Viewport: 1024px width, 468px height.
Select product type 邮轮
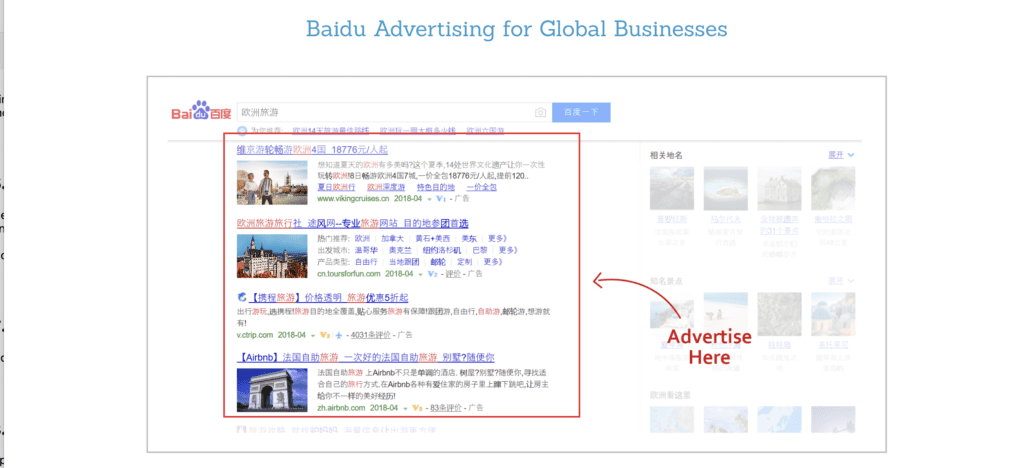coord(438,262)
